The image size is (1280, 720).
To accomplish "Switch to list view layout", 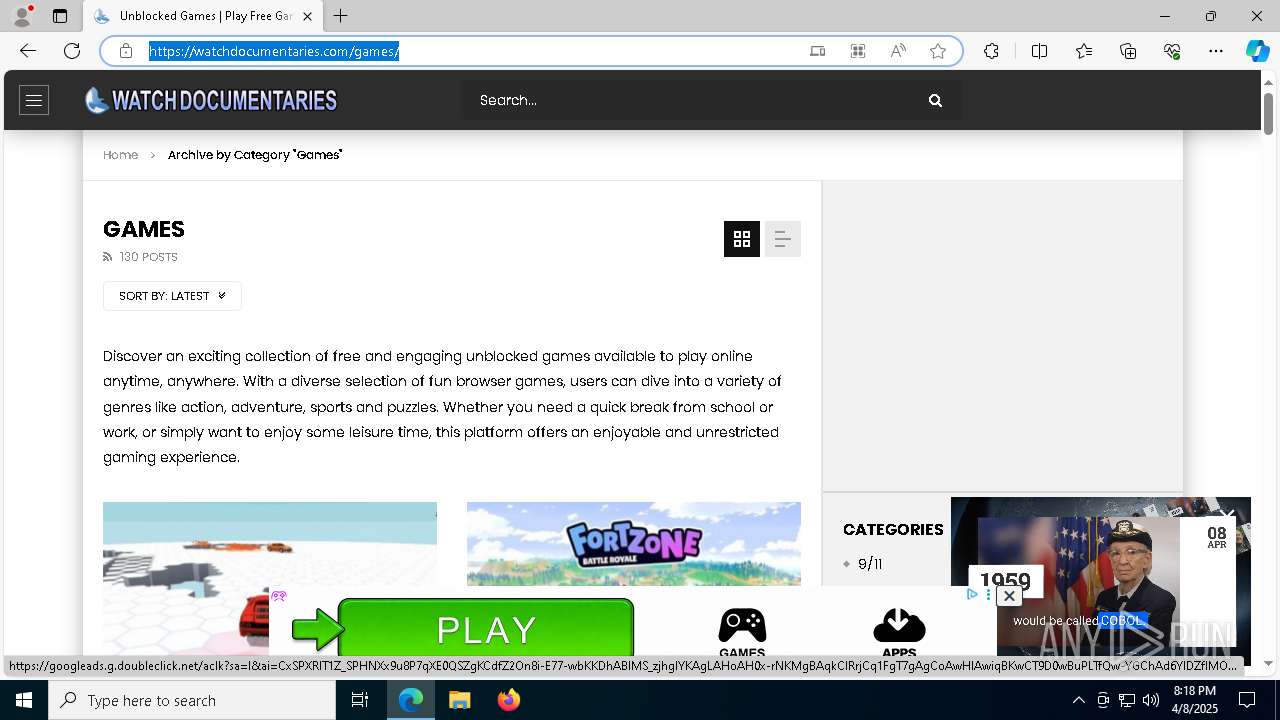I will coord(783,239).
